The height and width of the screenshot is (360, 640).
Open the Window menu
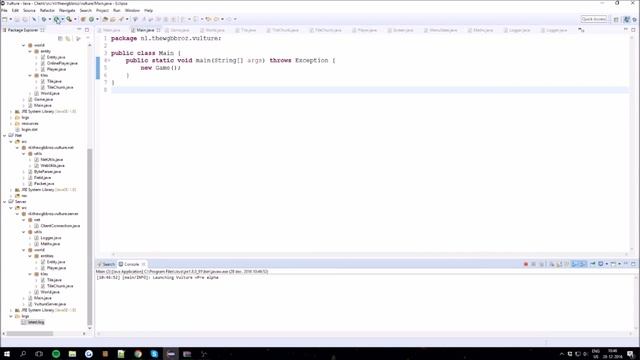(132, 10)
